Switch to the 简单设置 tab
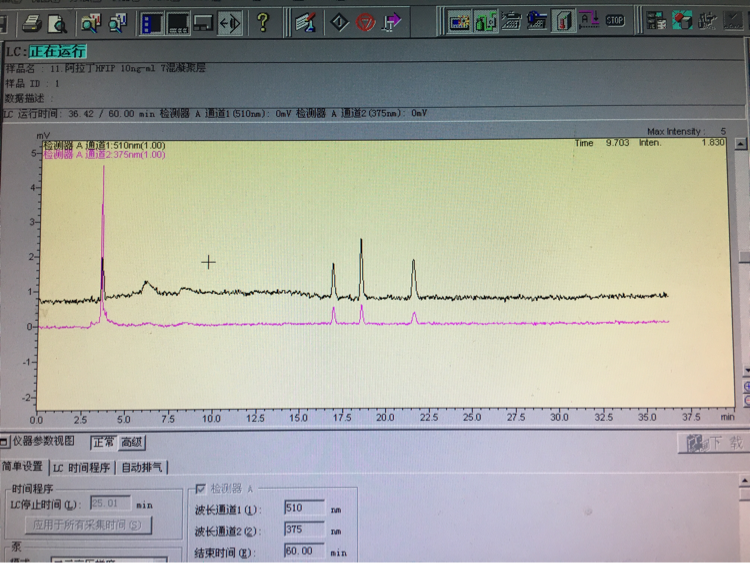Screen dimensions: 750x563 point(22,466)
